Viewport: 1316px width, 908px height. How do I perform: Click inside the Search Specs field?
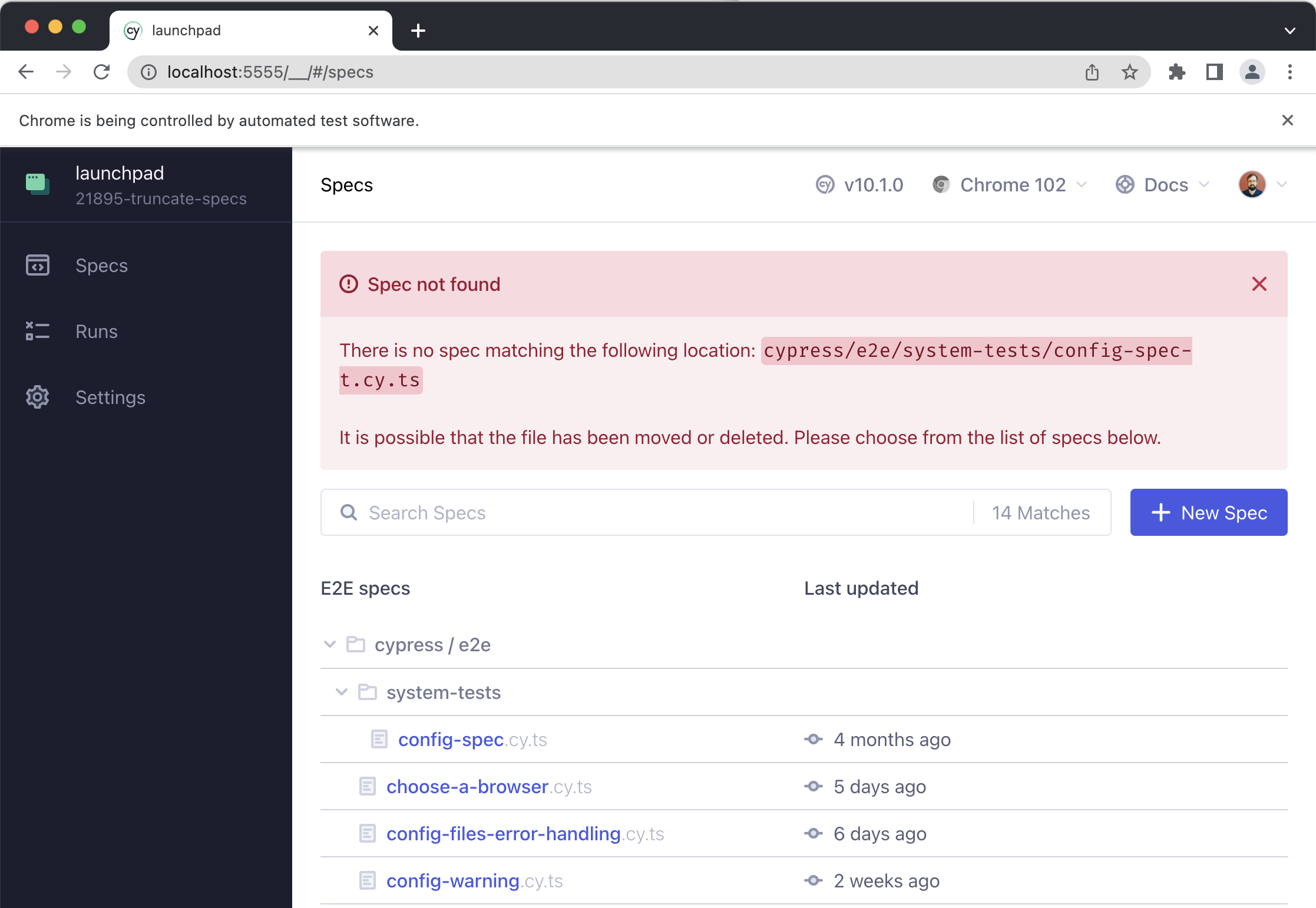pos(530,512)
